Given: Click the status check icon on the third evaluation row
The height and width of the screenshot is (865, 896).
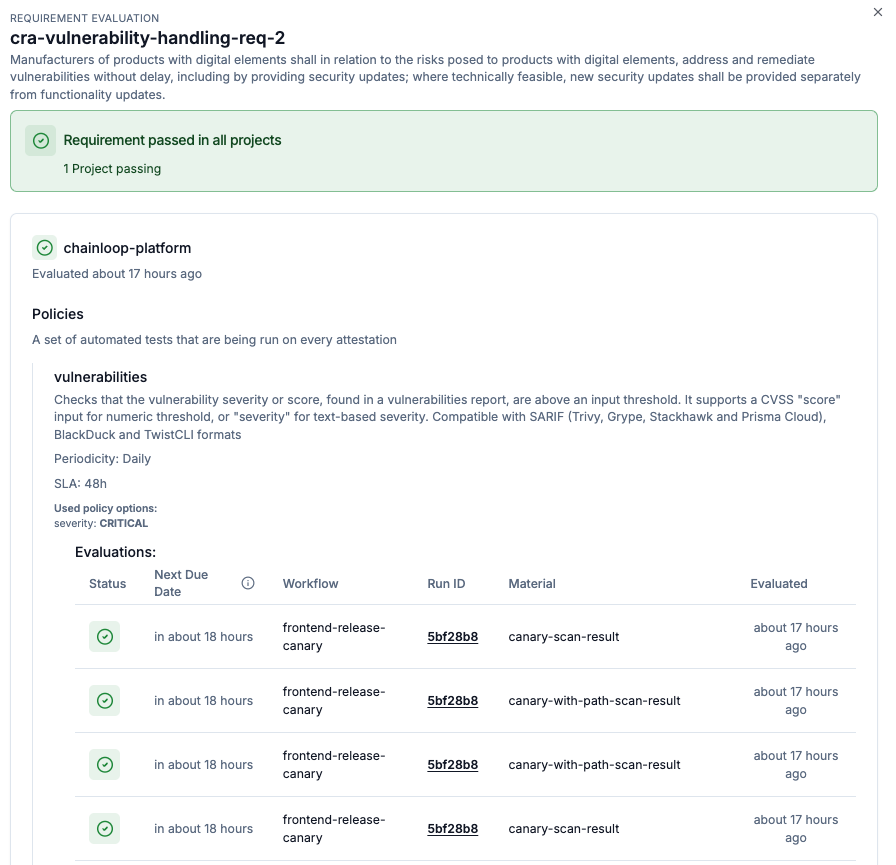Looking at the screenshot, I should [104, 764].
